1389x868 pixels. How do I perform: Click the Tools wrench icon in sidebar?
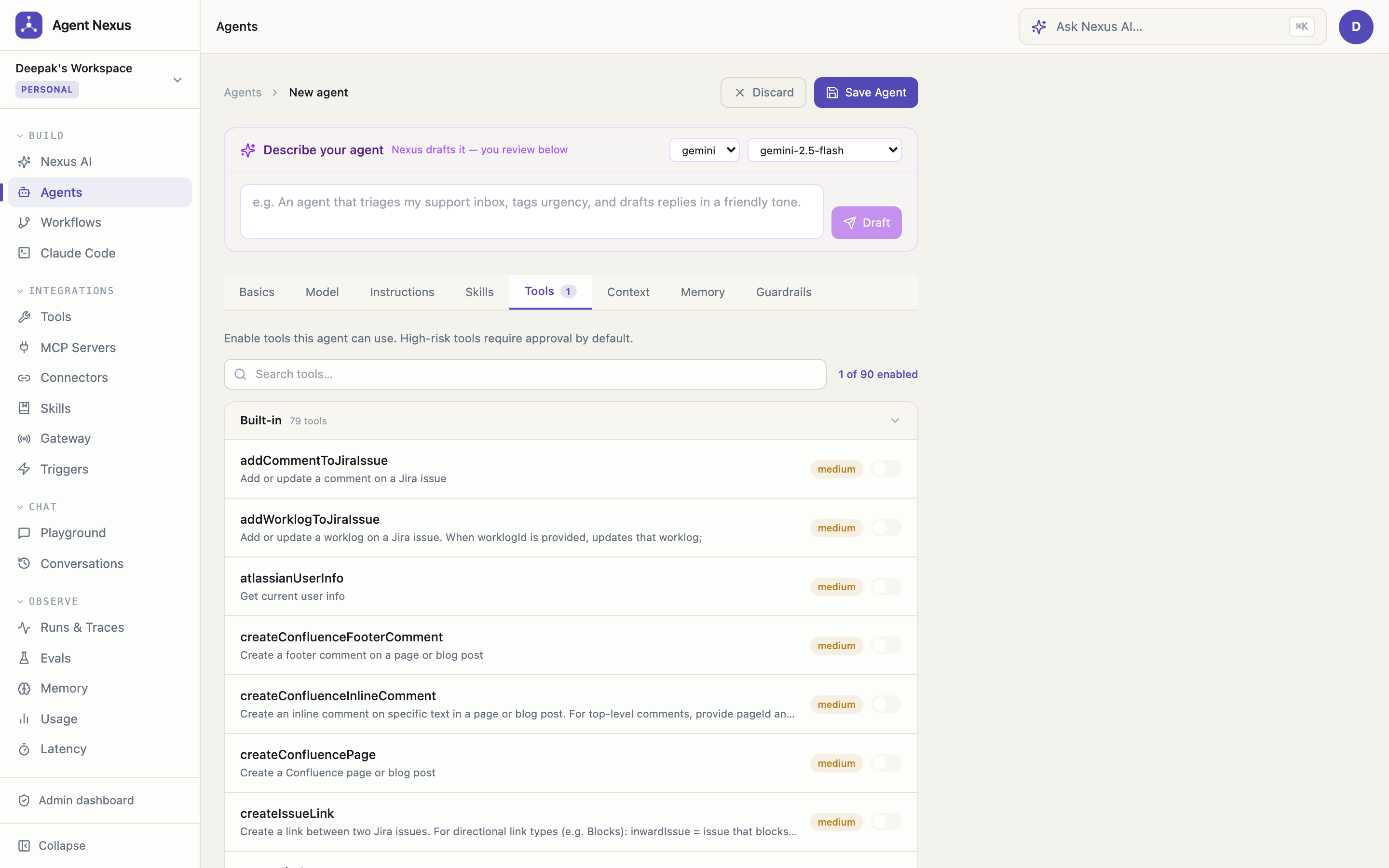24,317
